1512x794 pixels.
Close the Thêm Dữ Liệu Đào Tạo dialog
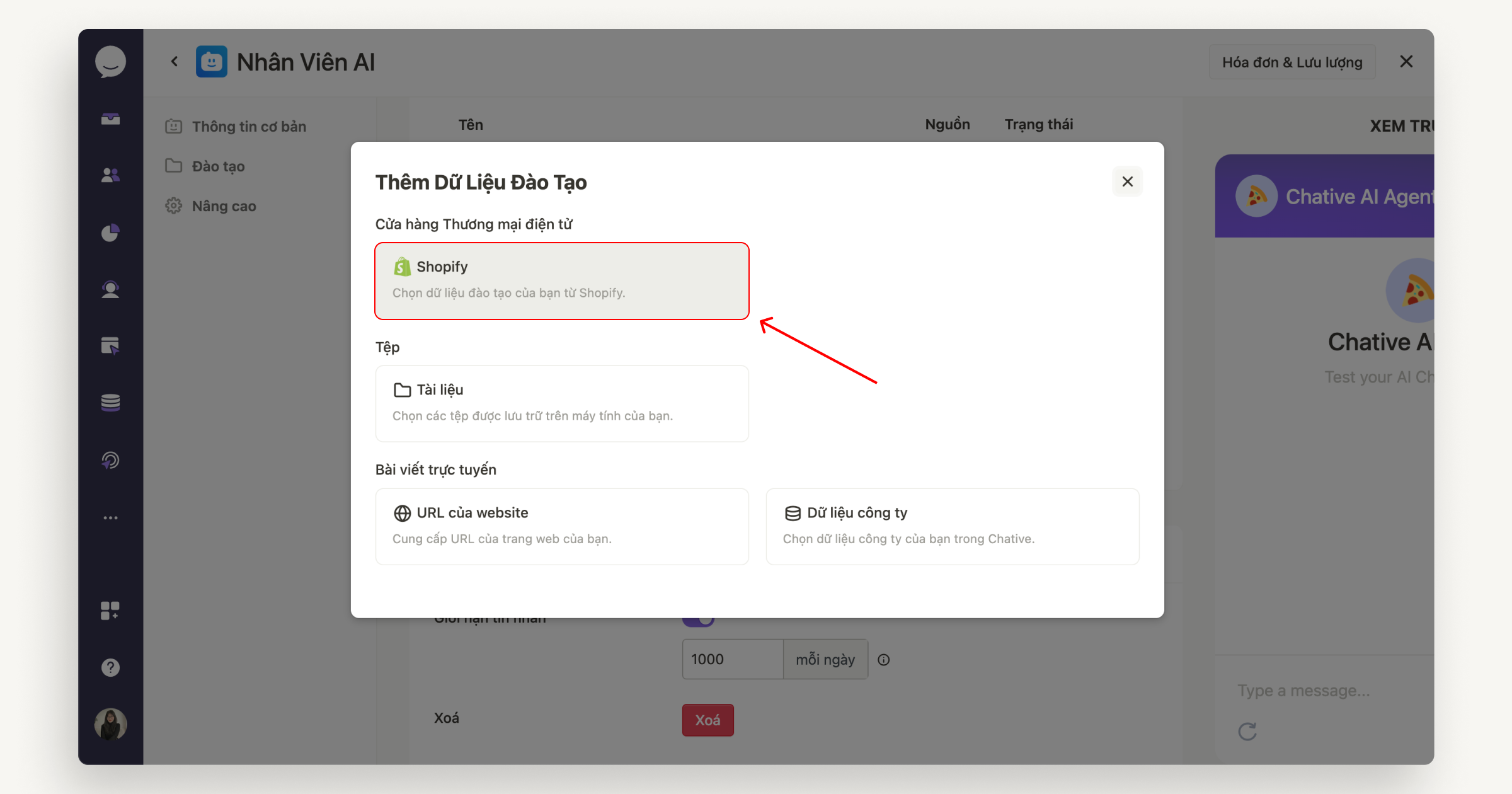click(1127, 181)
